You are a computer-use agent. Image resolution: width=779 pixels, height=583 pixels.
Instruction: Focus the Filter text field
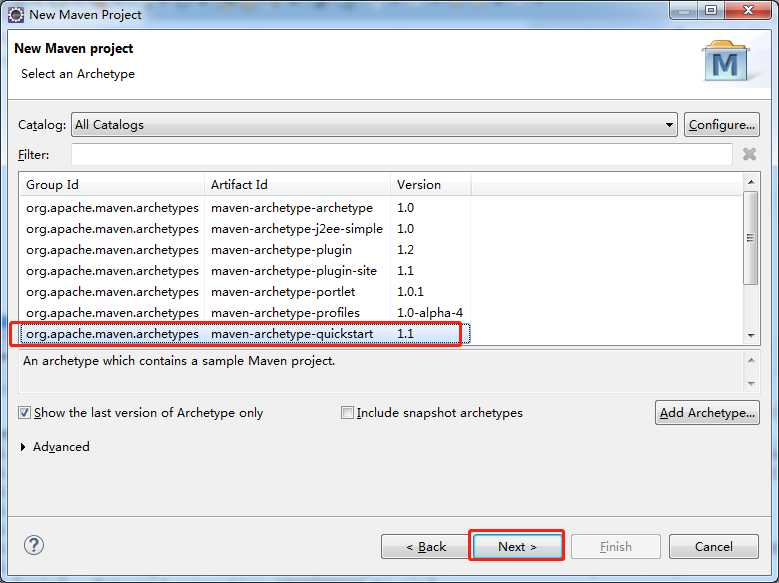tap(401, 155)
